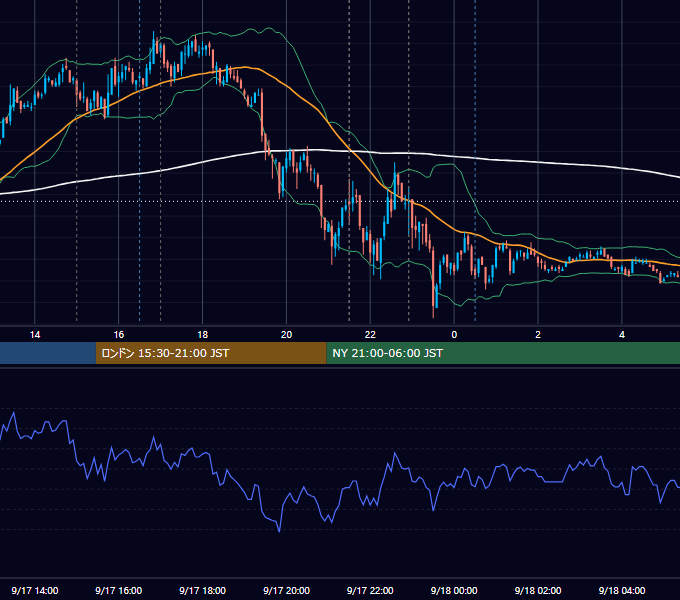Click the NY 21:00-06:00 JST session bar
Screen dimensions: 680x600
(x=503, y=353)
